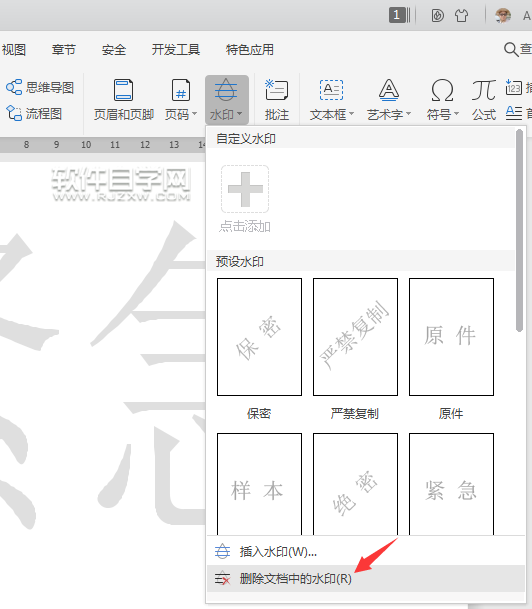532x609 pixels.
Task: Click the numbering icon showing 123
Action: click(513, 87)
